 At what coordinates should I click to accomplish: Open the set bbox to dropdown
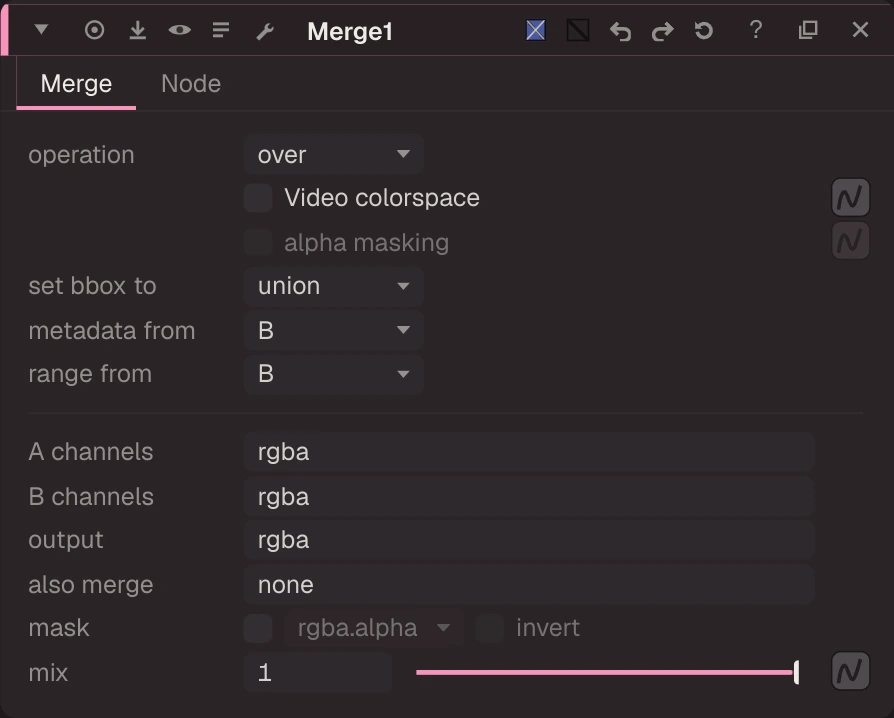(334, 286)
